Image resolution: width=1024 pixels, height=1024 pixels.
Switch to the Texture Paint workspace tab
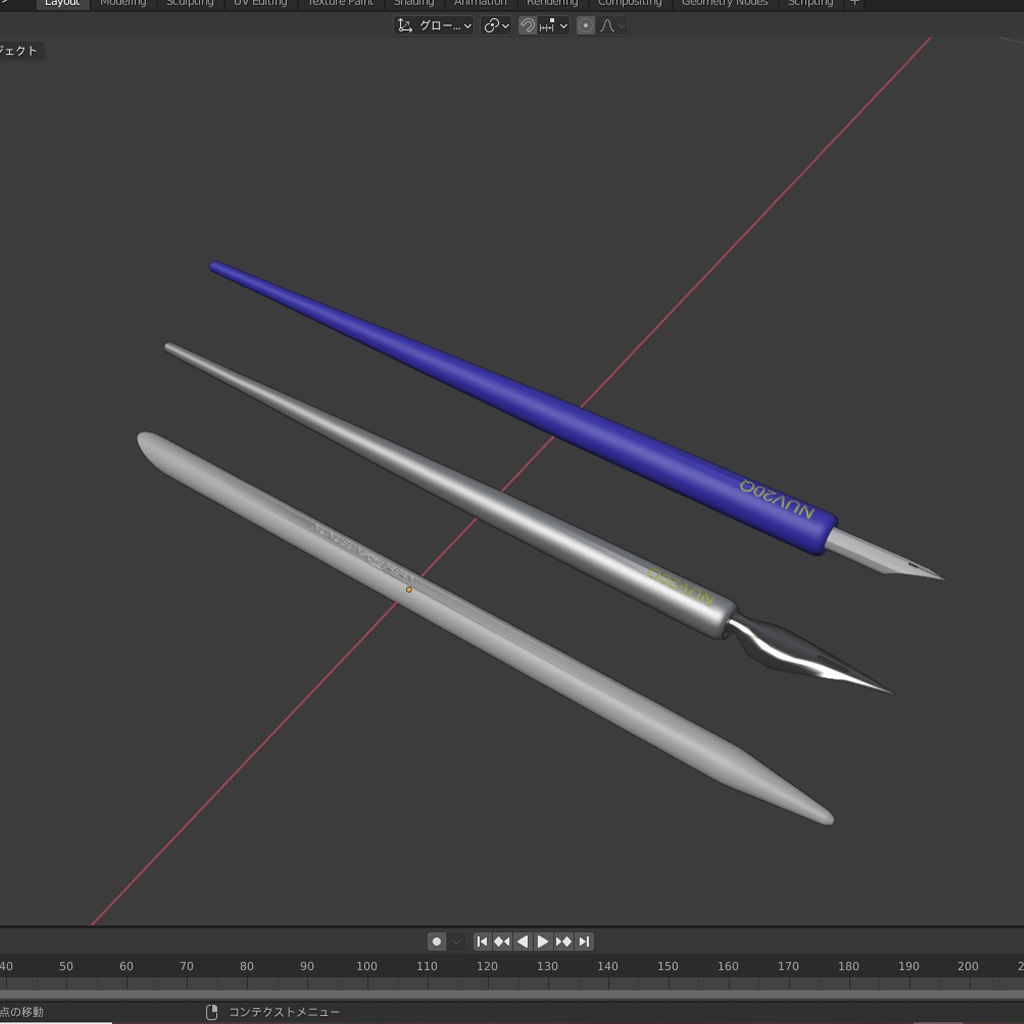[340, 3]
